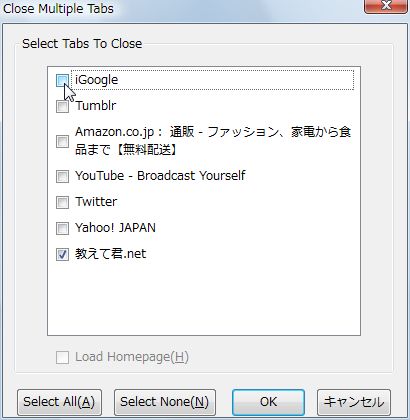
Task: Enable the Amazon.co.jp checkbox
Action: pyautogui.click(x=62, y=141)
